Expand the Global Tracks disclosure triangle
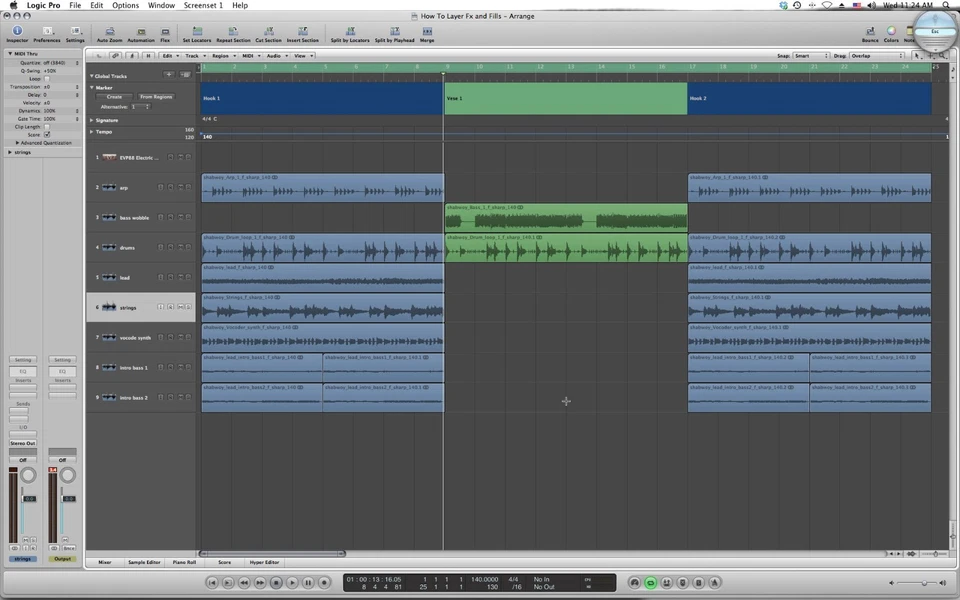The image size is (960, 600). (92, 76)
